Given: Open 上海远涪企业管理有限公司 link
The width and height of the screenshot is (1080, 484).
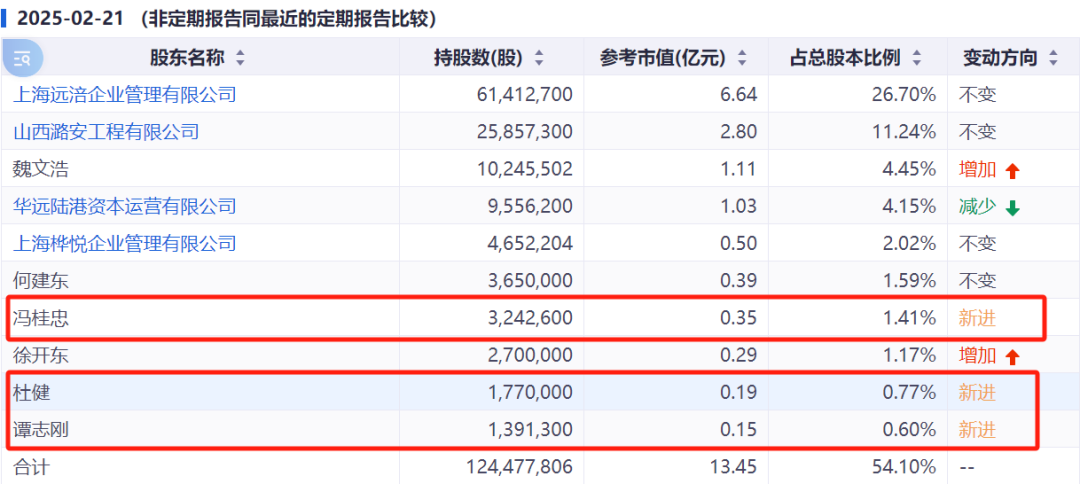Looking at the screenshot, I should tap(125, 94).
